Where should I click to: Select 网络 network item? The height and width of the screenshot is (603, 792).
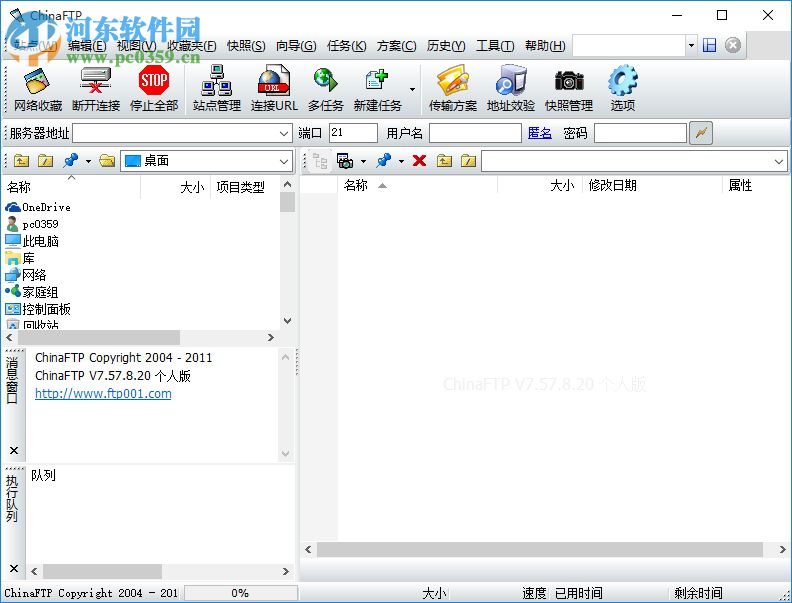(x=26, y=275)
